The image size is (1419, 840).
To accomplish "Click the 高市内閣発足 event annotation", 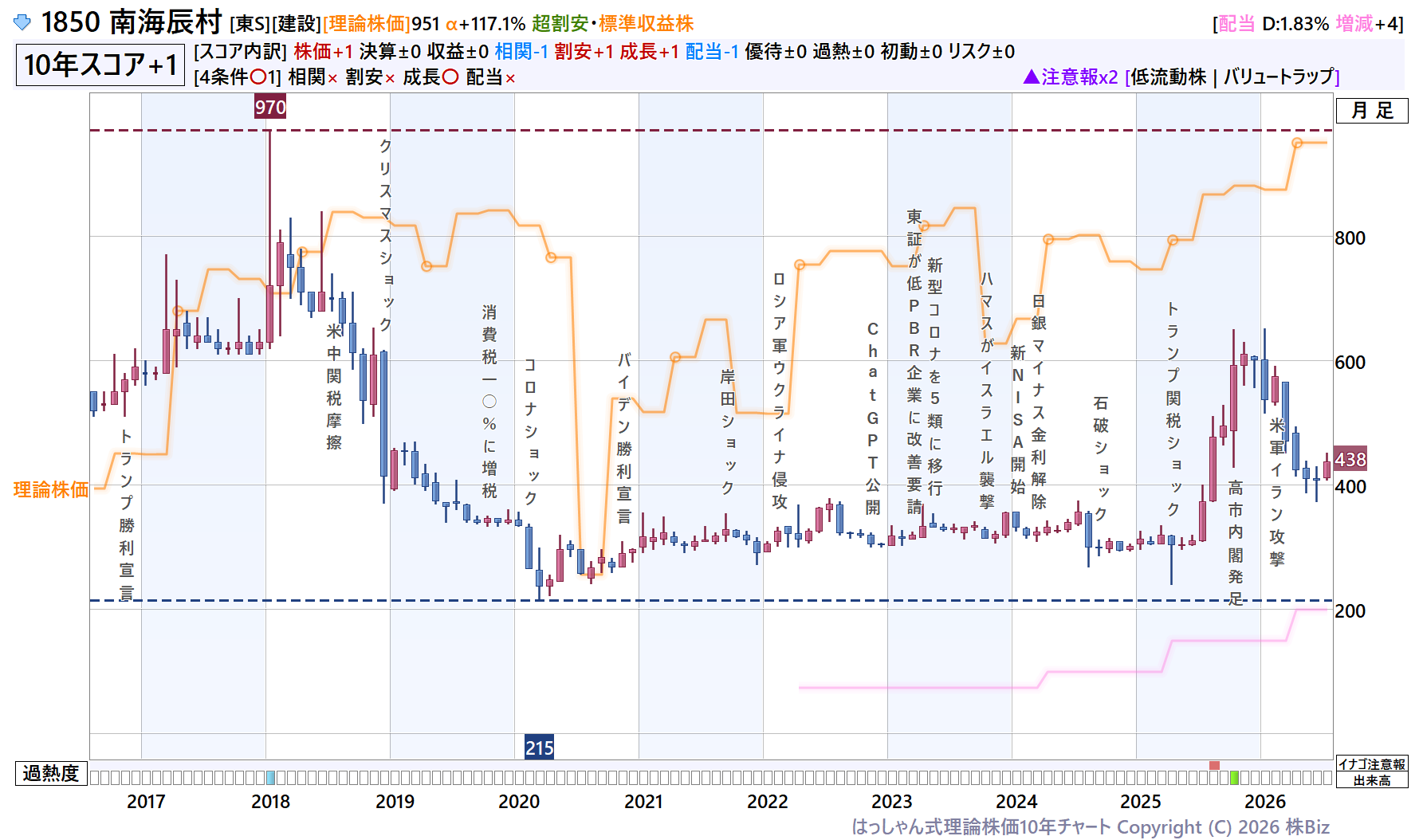I will pos(1235,543).
